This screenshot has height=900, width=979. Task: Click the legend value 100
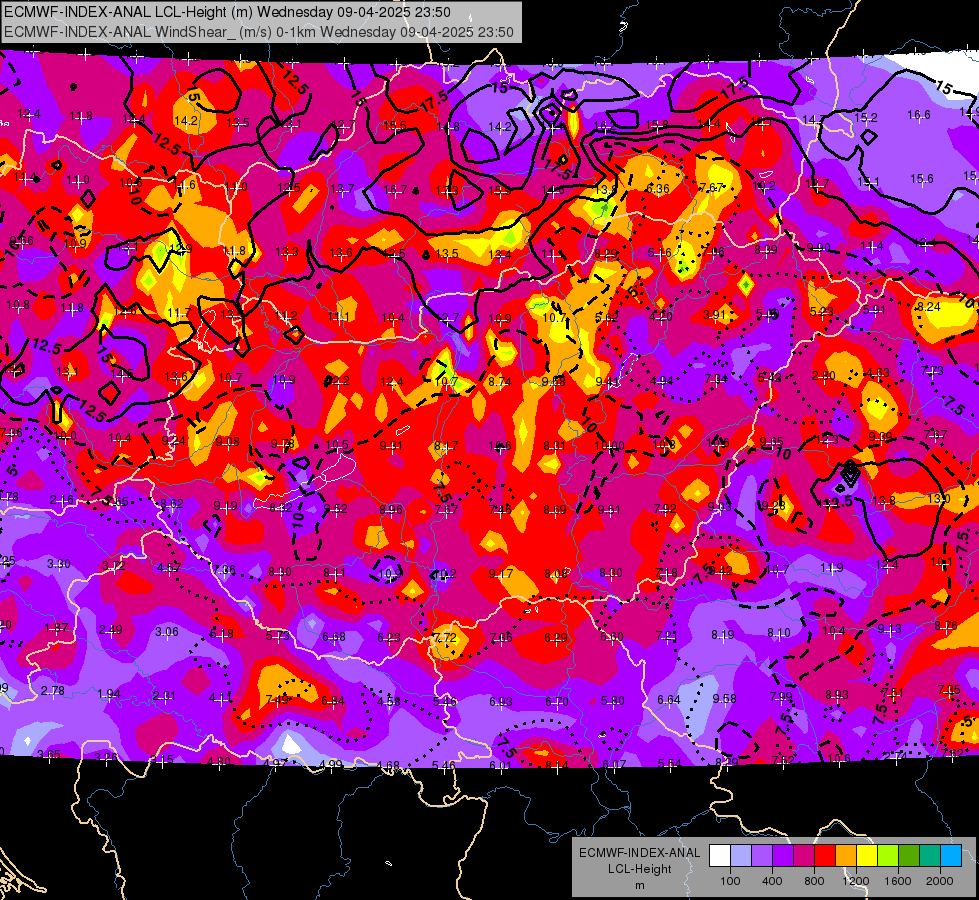pos(730,881)
